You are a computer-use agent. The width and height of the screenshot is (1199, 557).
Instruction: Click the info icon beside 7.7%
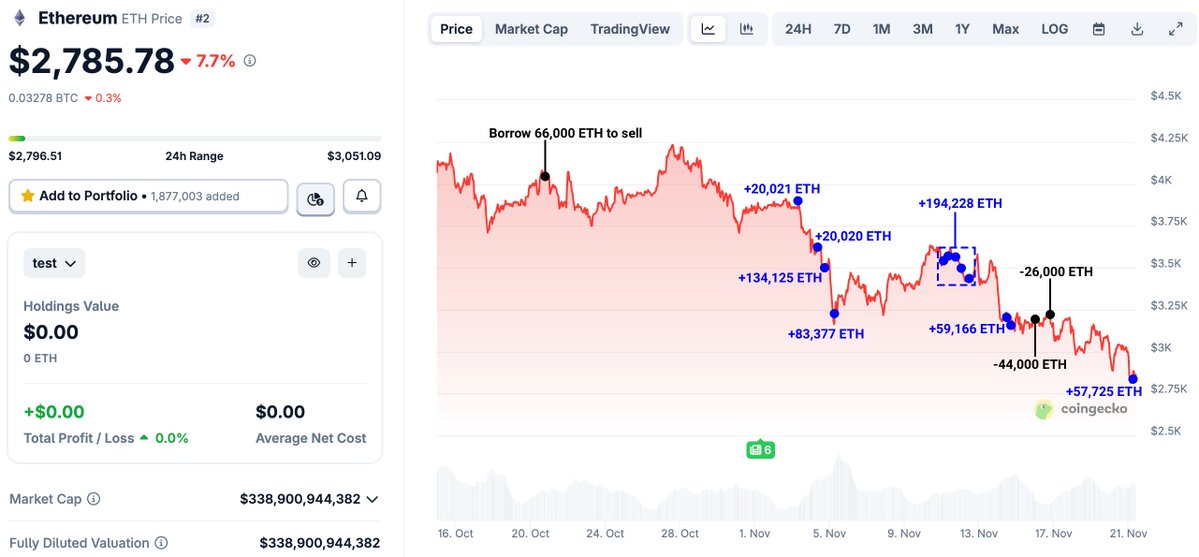click(x=250, y=61)
